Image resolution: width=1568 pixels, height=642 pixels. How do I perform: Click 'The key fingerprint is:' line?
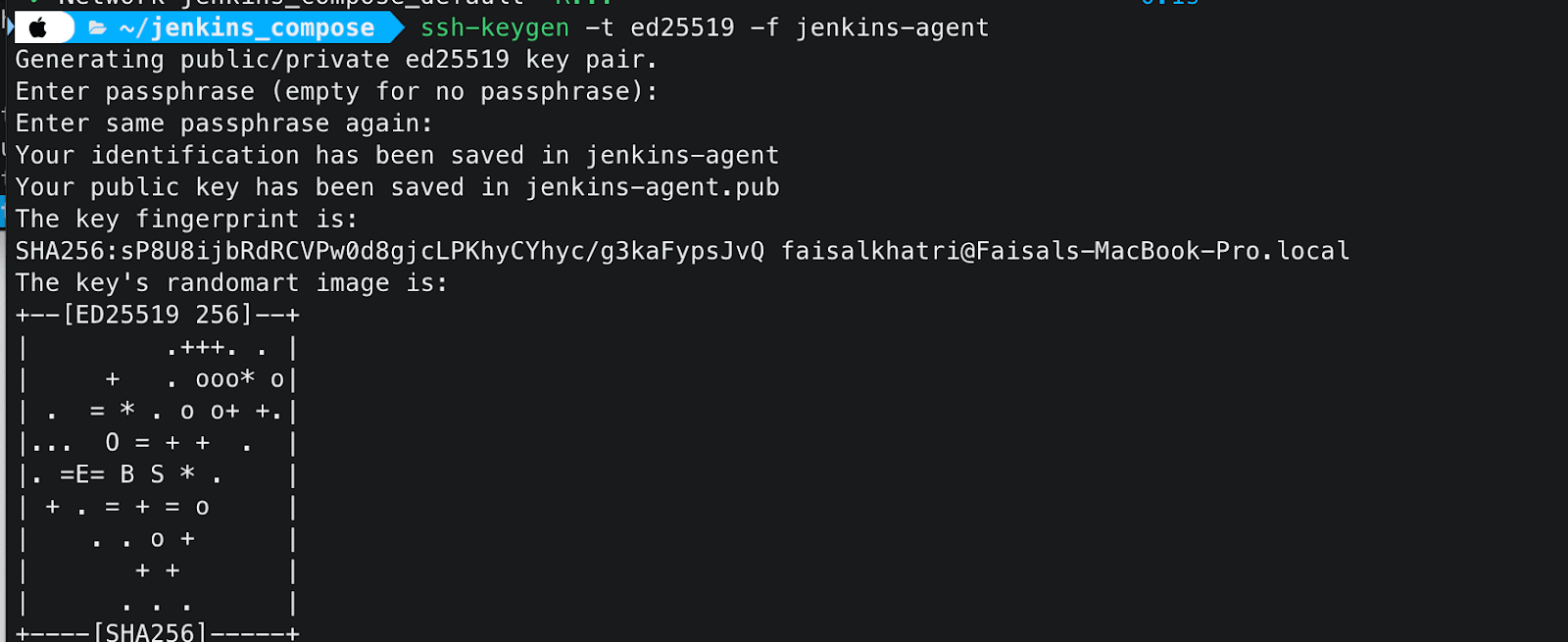click(x=186, y=220)
